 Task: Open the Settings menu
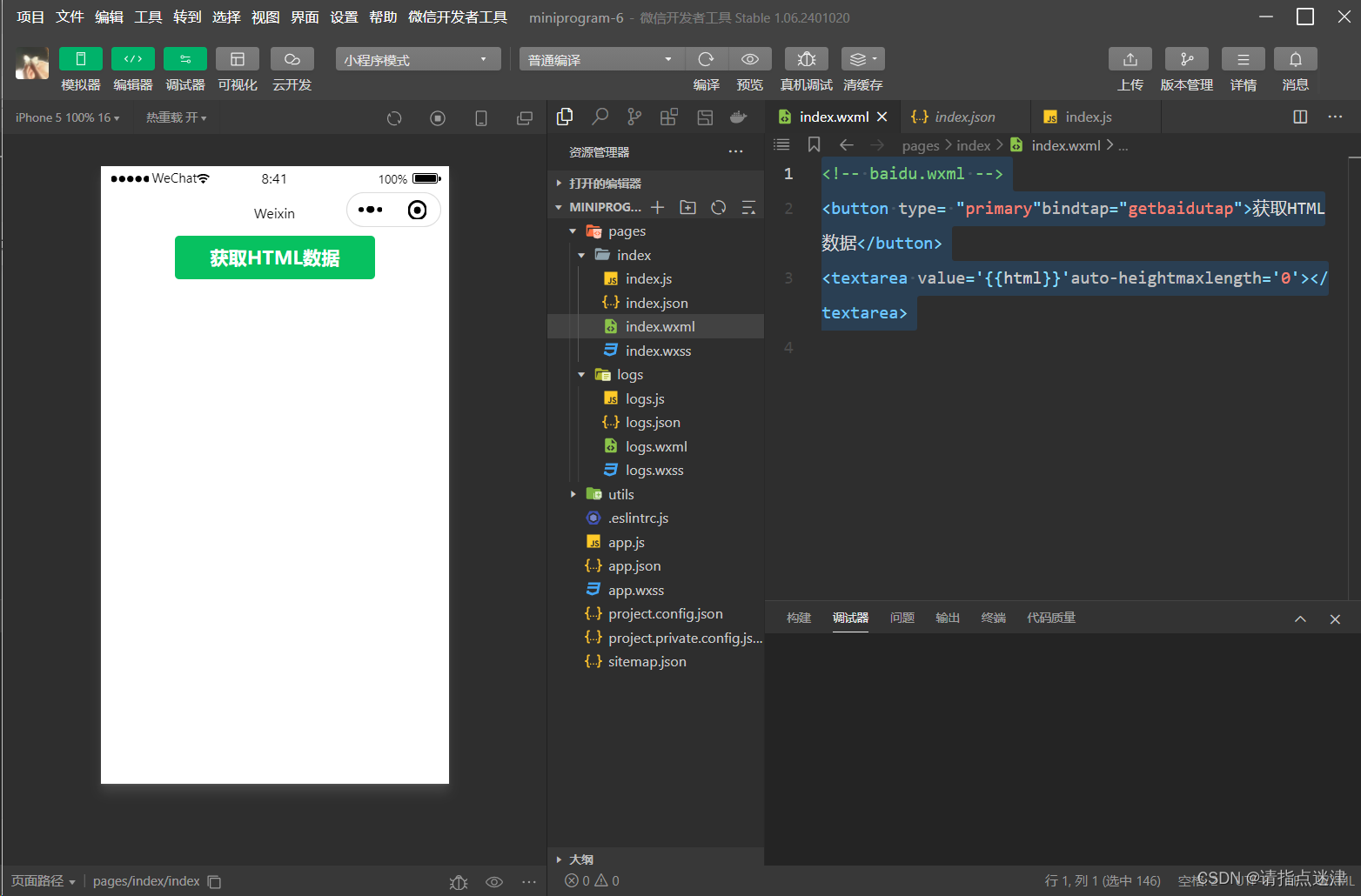pyautogui.click(x=344, y=17)
